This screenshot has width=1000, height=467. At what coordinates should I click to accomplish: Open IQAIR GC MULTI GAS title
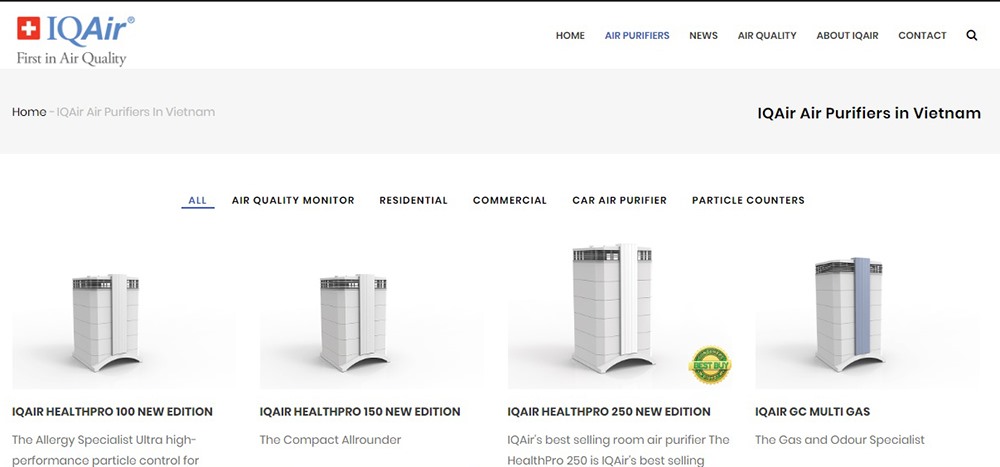pyautogui.click(x=812, y=412)
